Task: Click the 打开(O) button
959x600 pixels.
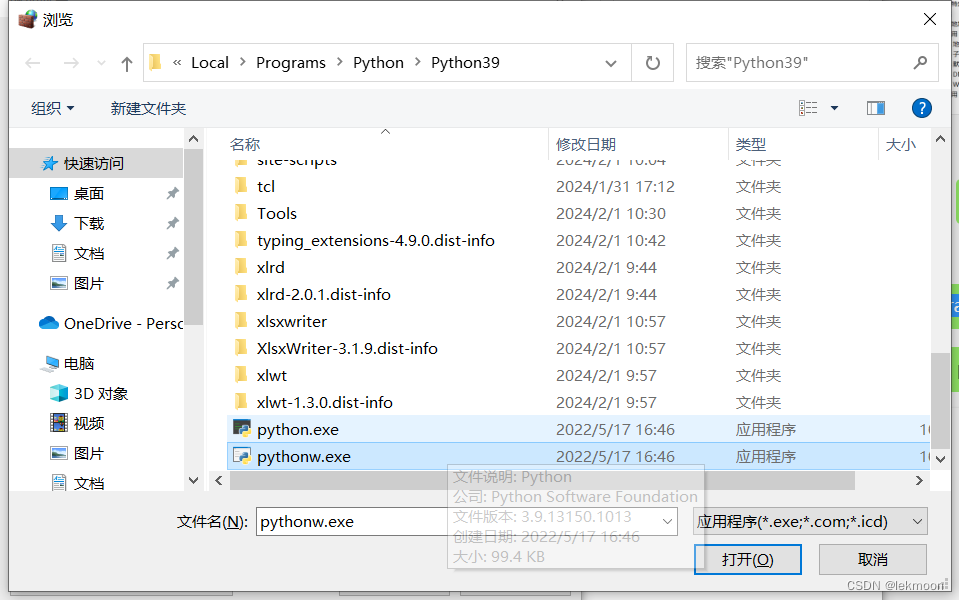Action: (x=747, y=559)
